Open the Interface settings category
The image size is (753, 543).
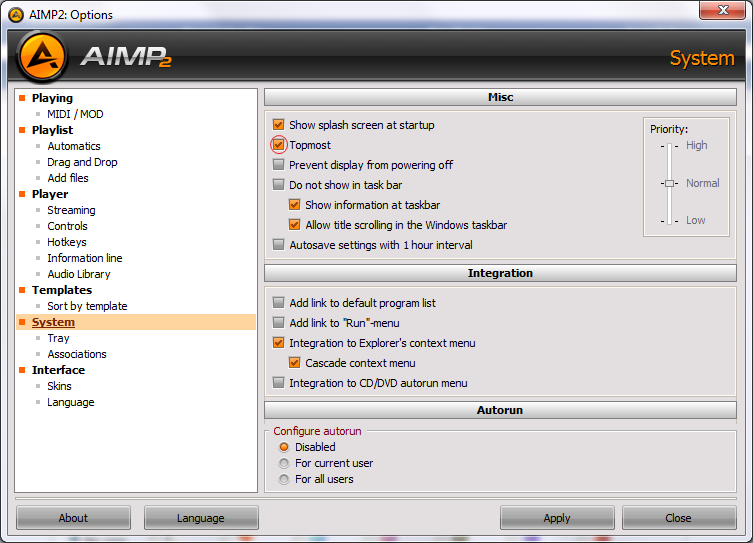58,370
